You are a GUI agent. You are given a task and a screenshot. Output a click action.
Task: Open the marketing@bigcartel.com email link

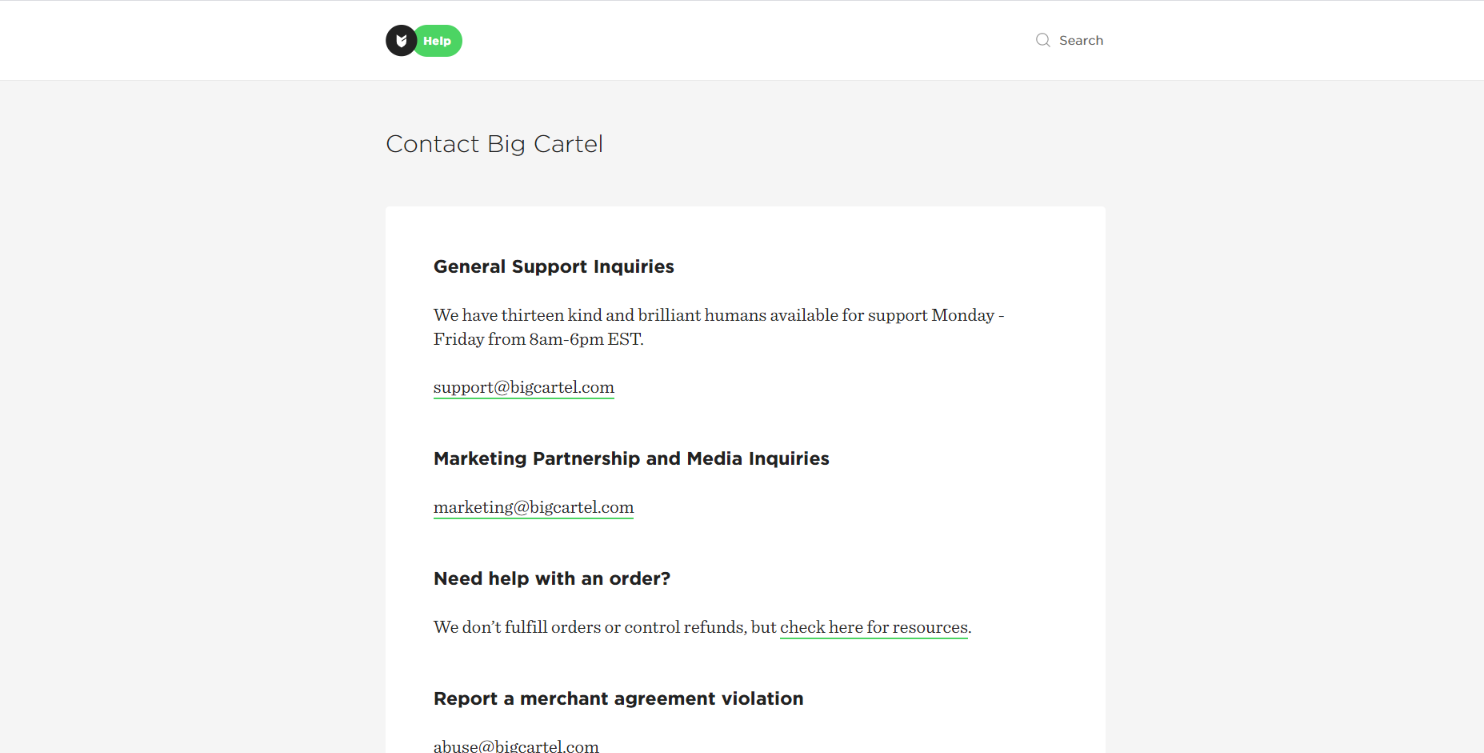(x=533, y=507)
